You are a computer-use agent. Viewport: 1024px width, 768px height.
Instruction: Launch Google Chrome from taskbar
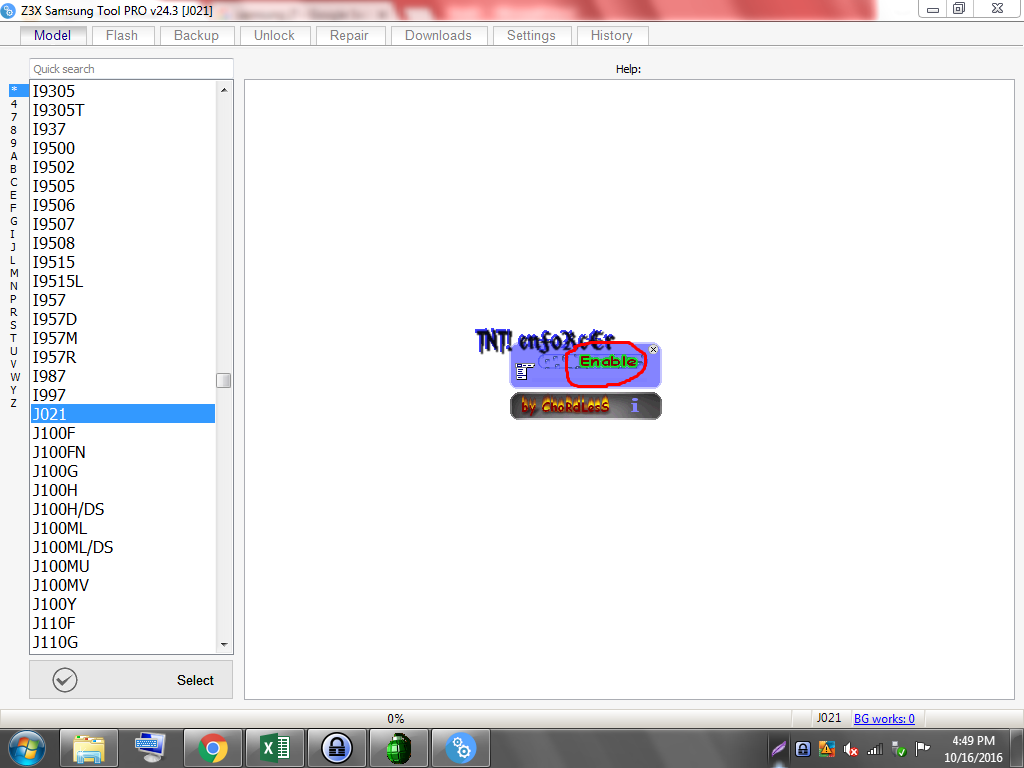coord(213,748)
